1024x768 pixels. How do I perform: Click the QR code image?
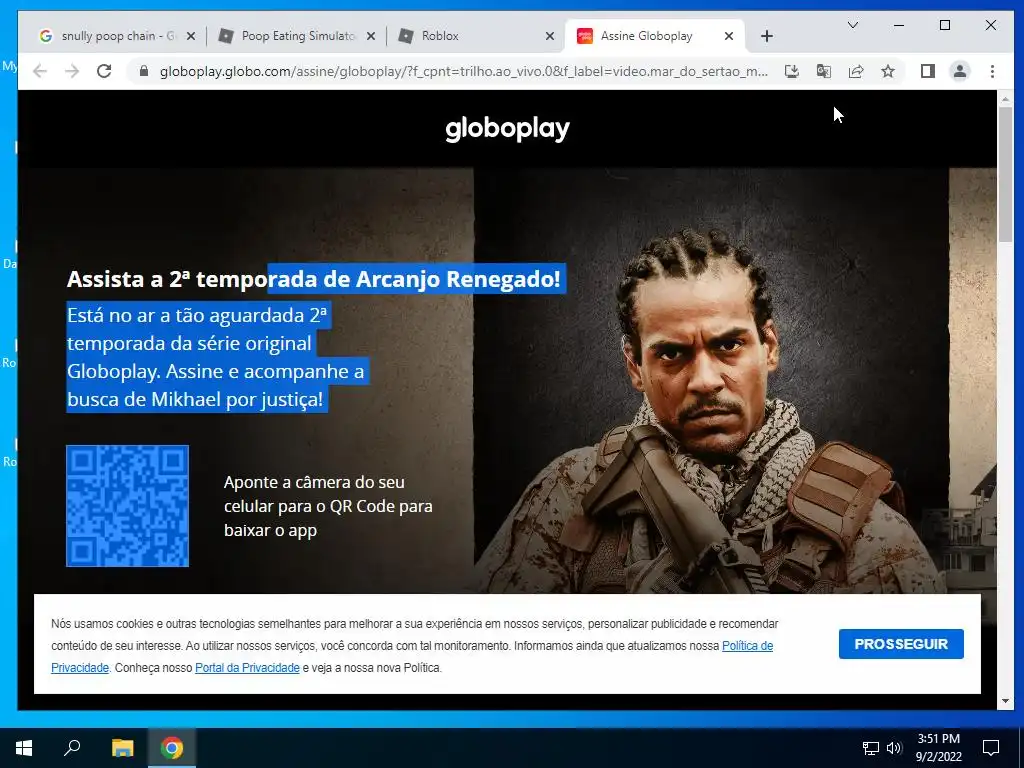pos(127,506)
